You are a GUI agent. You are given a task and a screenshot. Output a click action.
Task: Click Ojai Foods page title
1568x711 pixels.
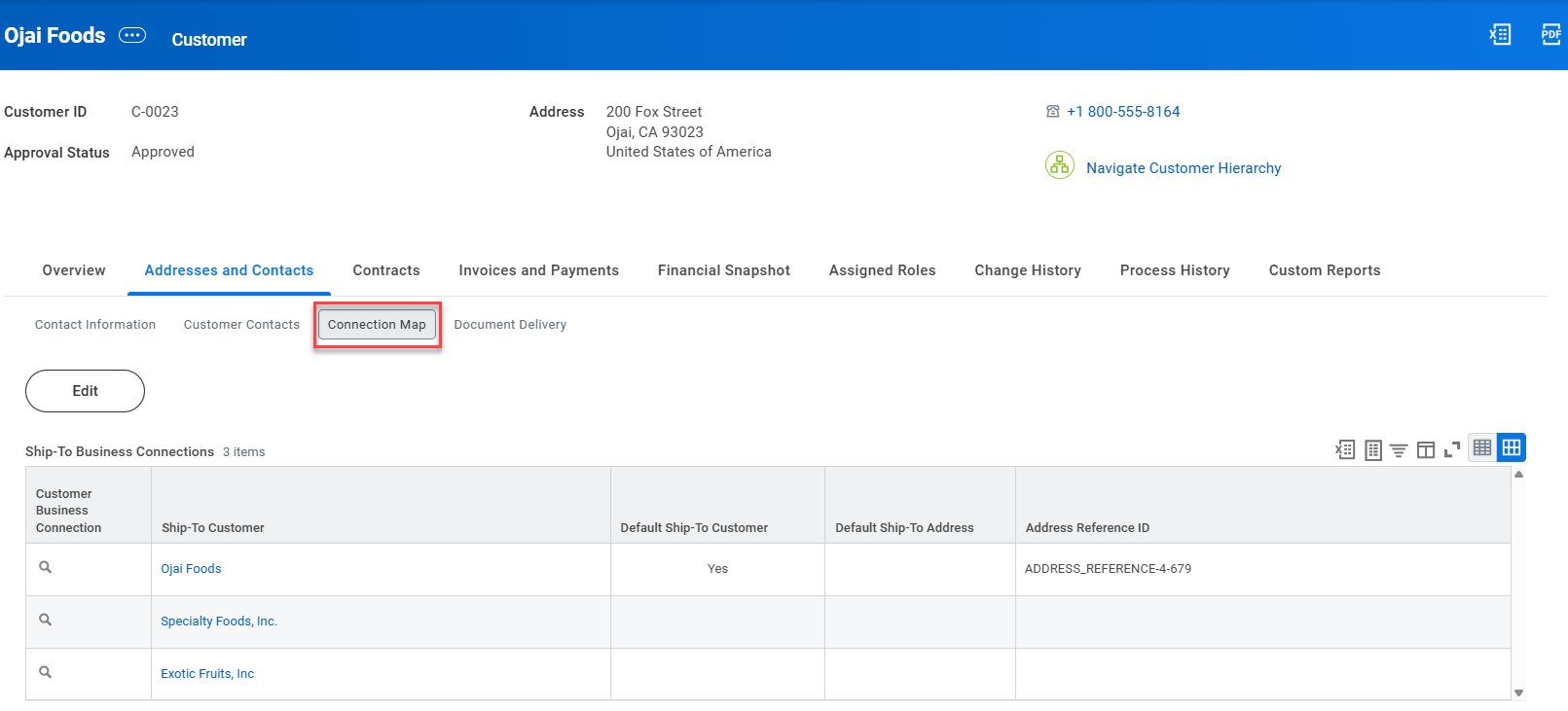click(x=55, y=35)
